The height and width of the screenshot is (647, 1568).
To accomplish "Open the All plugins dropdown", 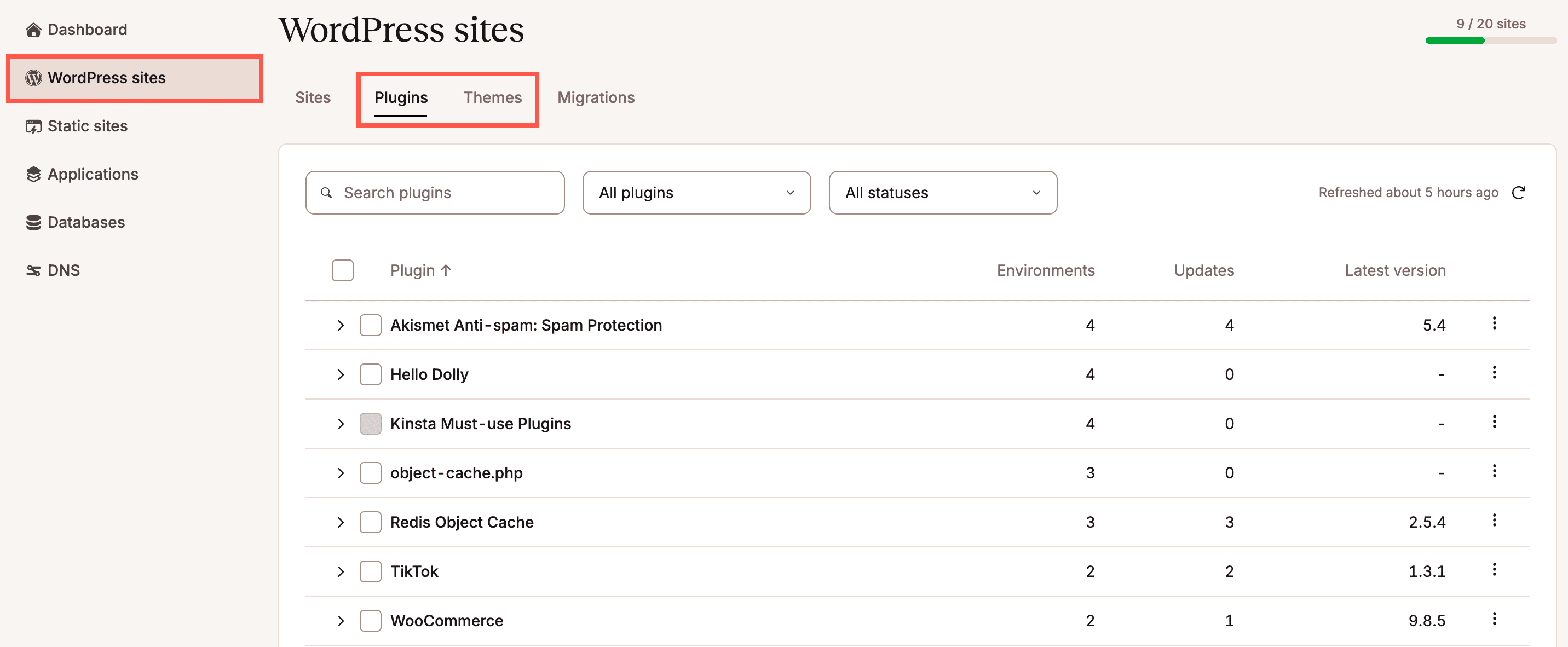I will tap(696, 192).
